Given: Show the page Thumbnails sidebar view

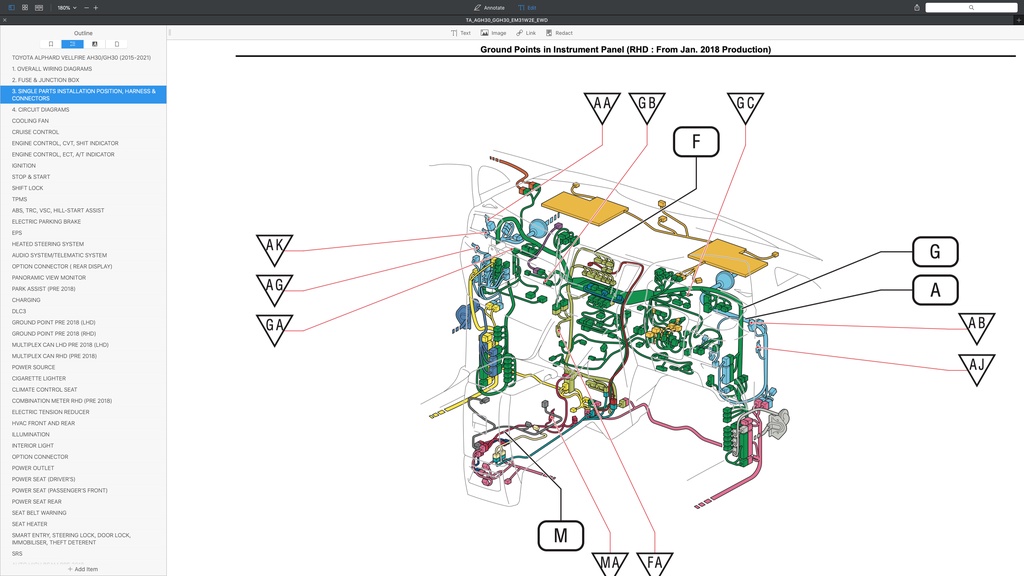Looking at the screenshot, I should coord(117,44).
